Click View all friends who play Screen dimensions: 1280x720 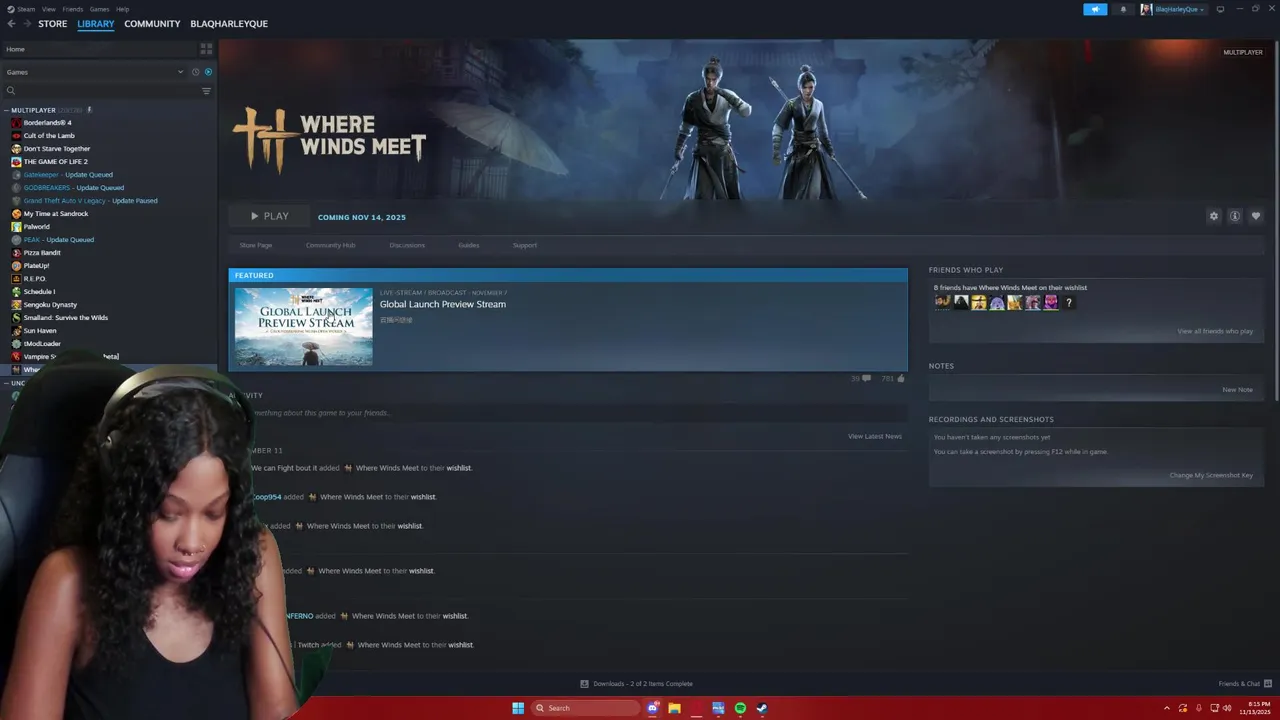point(1215,331)
